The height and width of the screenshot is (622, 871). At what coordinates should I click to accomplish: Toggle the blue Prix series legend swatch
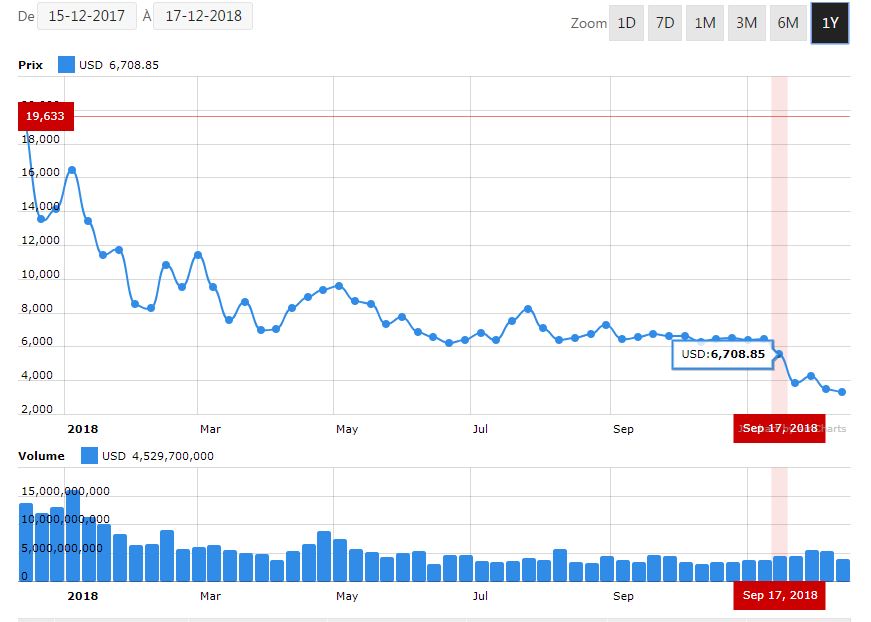click(x=66, y=65)
